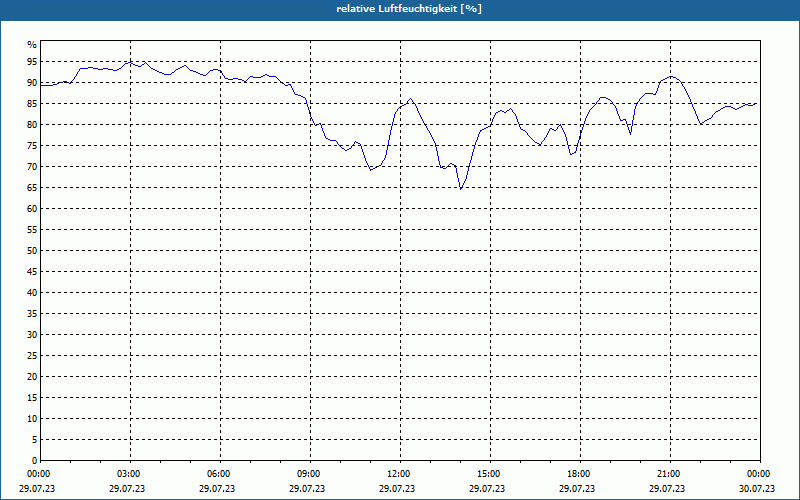Click the y-axis value 25
800x500 pixels.
(32, 356)
